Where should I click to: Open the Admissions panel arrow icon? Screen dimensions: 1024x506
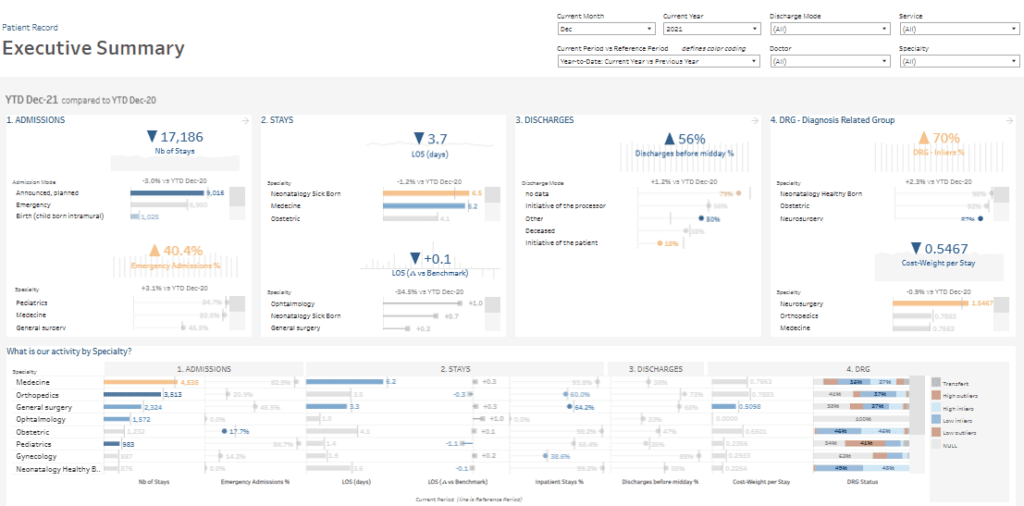click(246, 121)
